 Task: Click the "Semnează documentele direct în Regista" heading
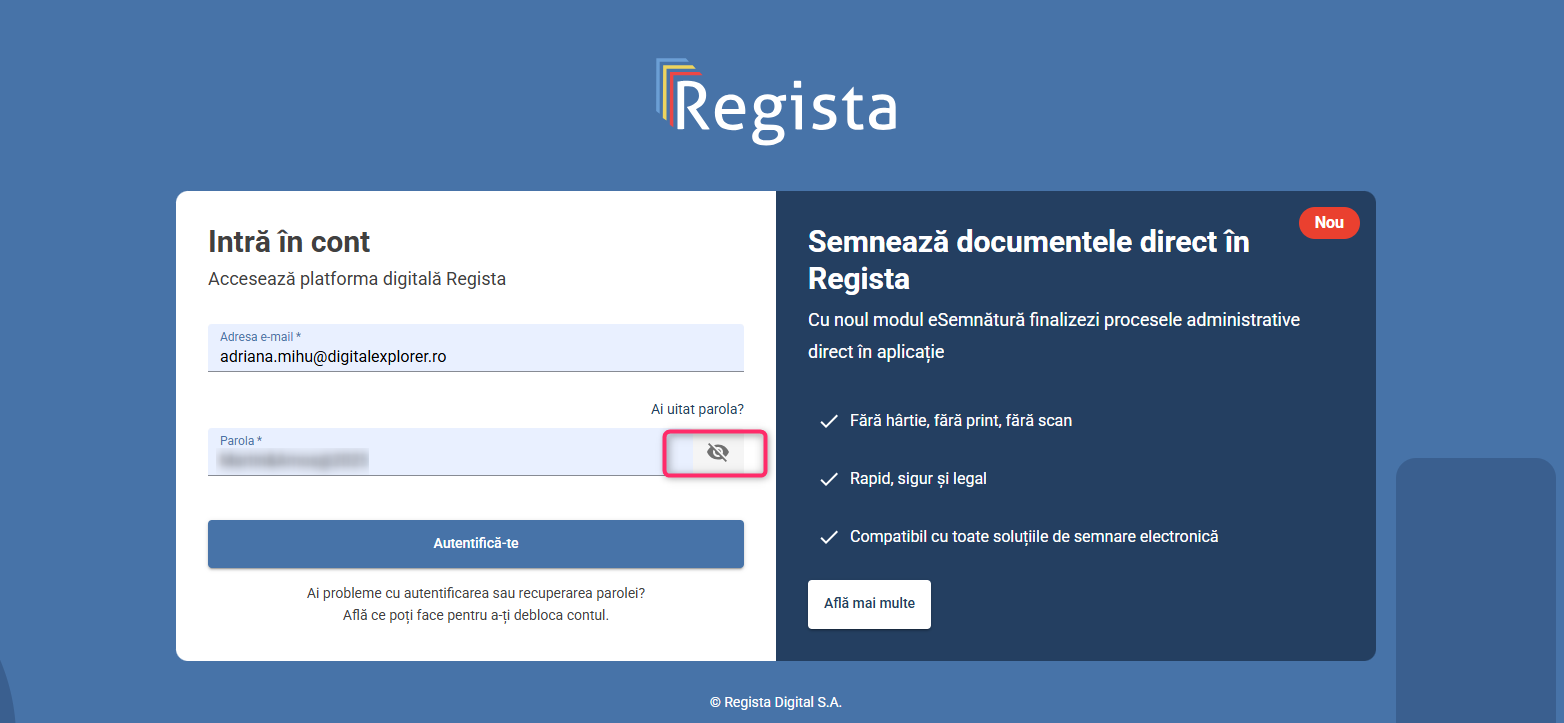(1029, 260)
